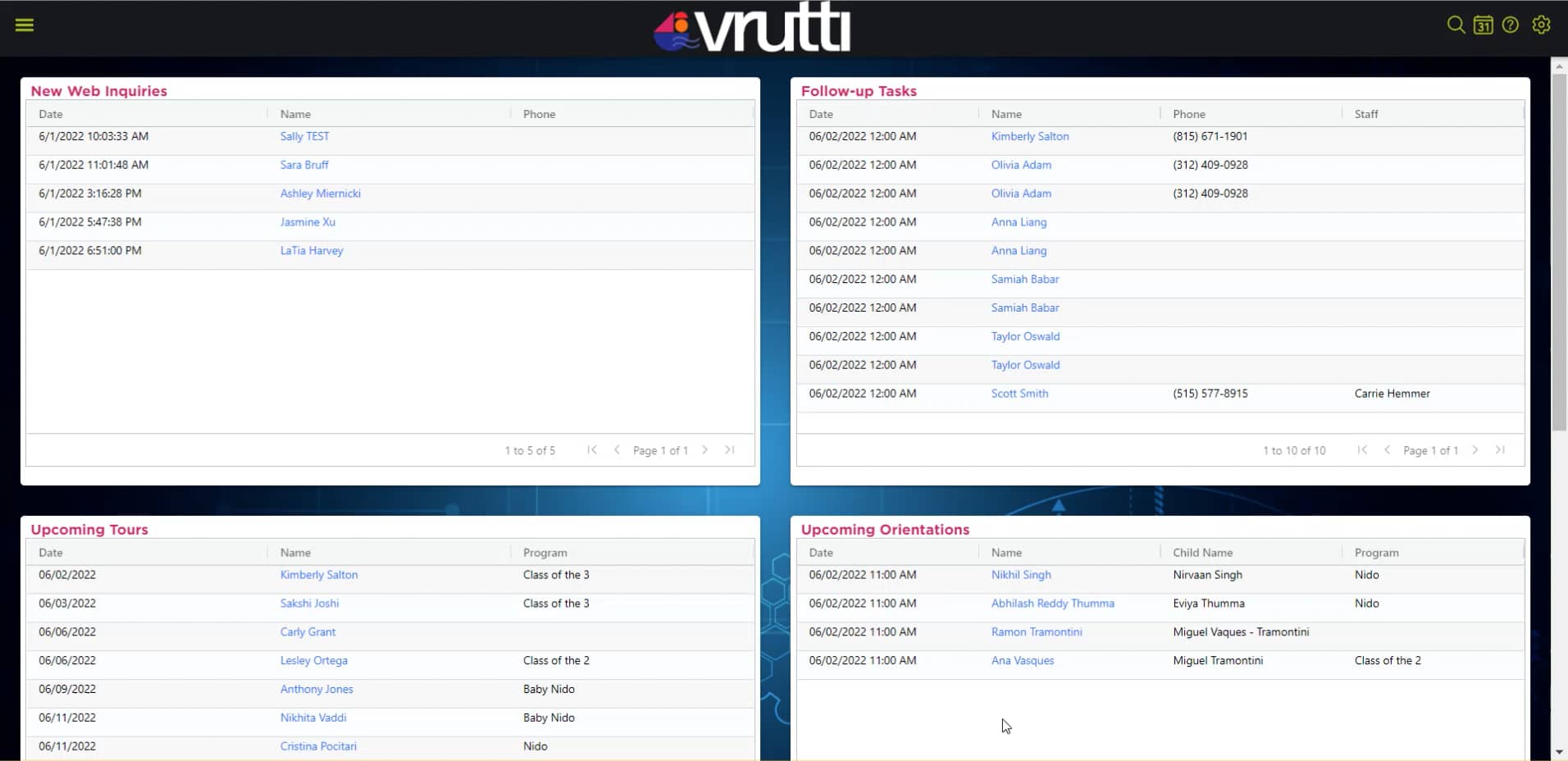Viewport: 1568px width, 761px height.
Task: Jump to first page in Follow-up Tasks
Action: (x=1362, y=449)
